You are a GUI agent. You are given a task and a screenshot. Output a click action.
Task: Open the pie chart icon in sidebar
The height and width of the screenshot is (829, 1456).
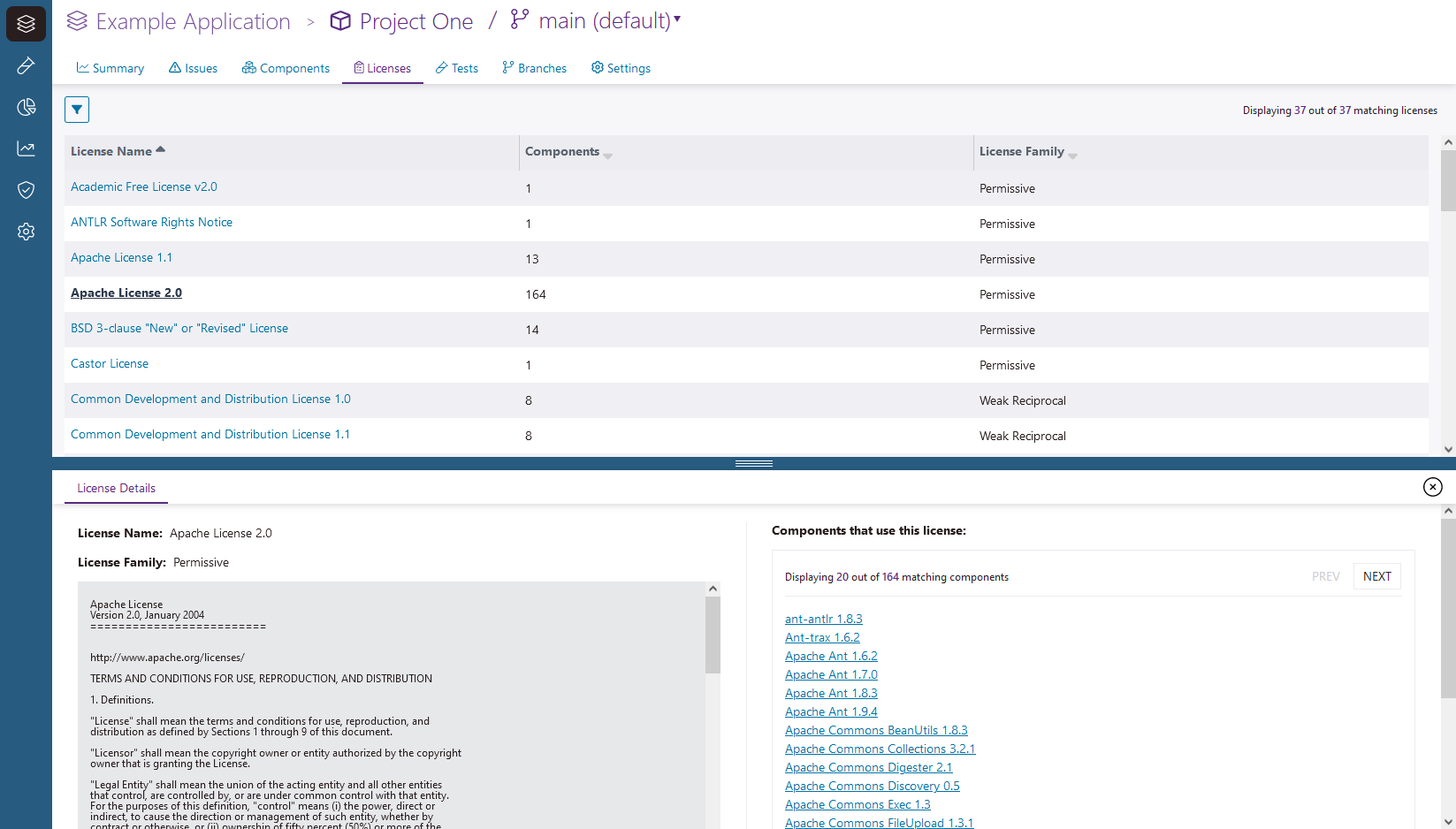(x=26, y=107)
